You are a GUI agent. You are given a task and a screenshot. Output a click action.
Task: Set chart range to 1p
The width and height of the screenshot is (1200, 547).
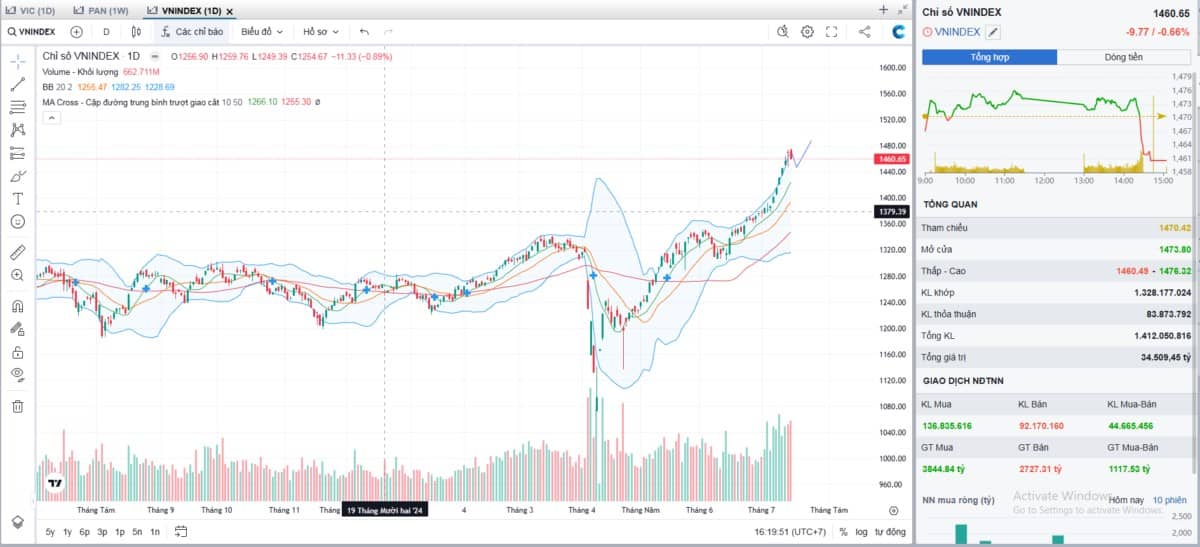pos(120,532)
